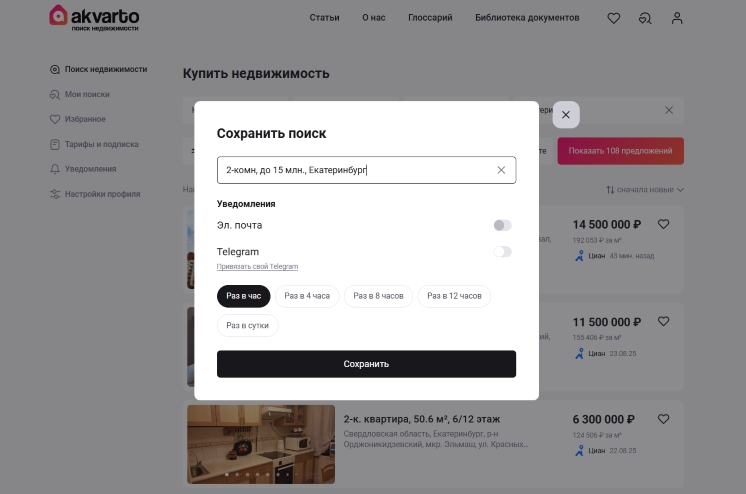Click the search name input field
746x494 pixels.
click(x=366, y=170)
